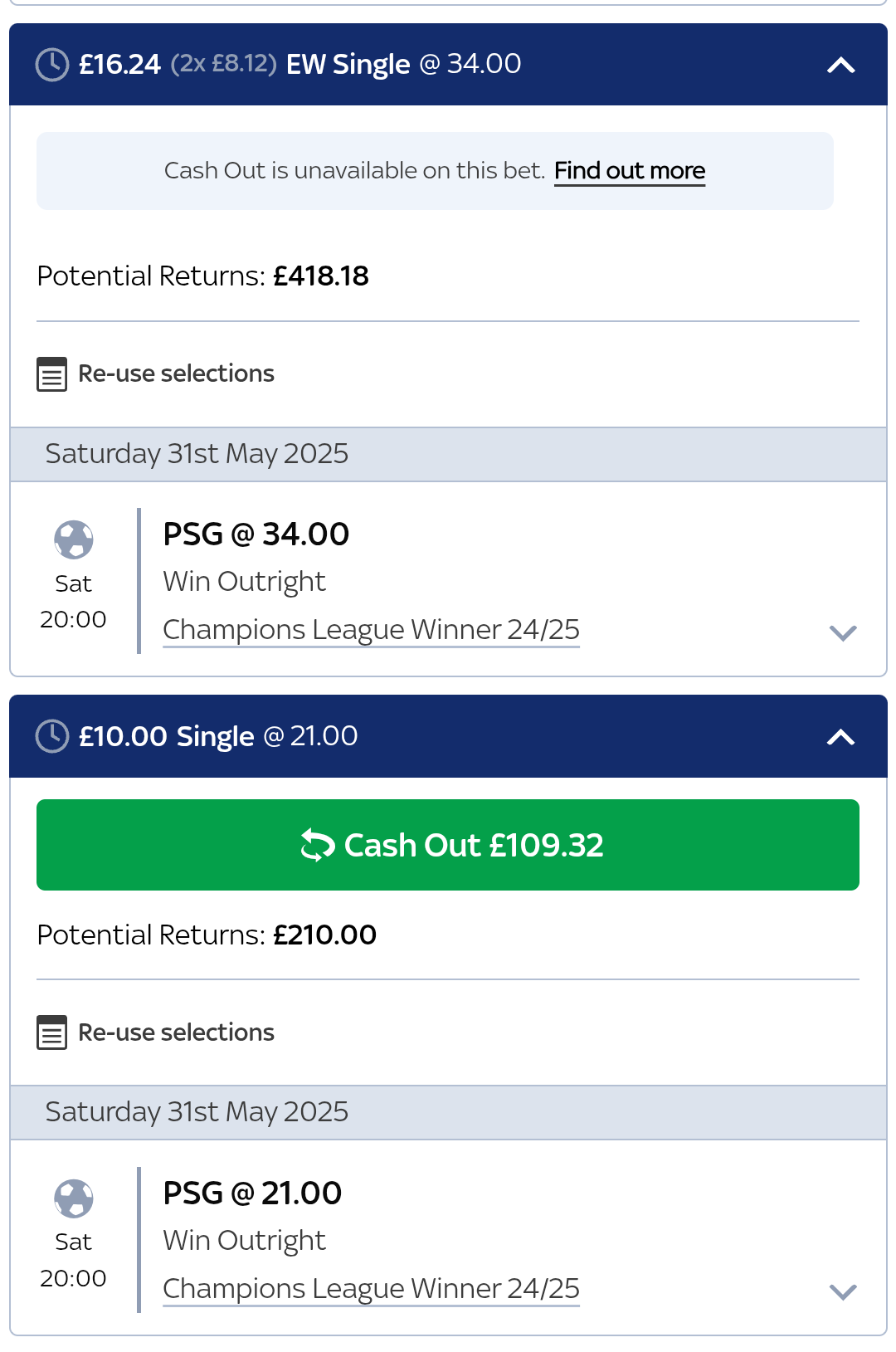Cash Out the bet for £109.32
The height and width of the screenshot is (1352, 896).
(x=448, y=845)
